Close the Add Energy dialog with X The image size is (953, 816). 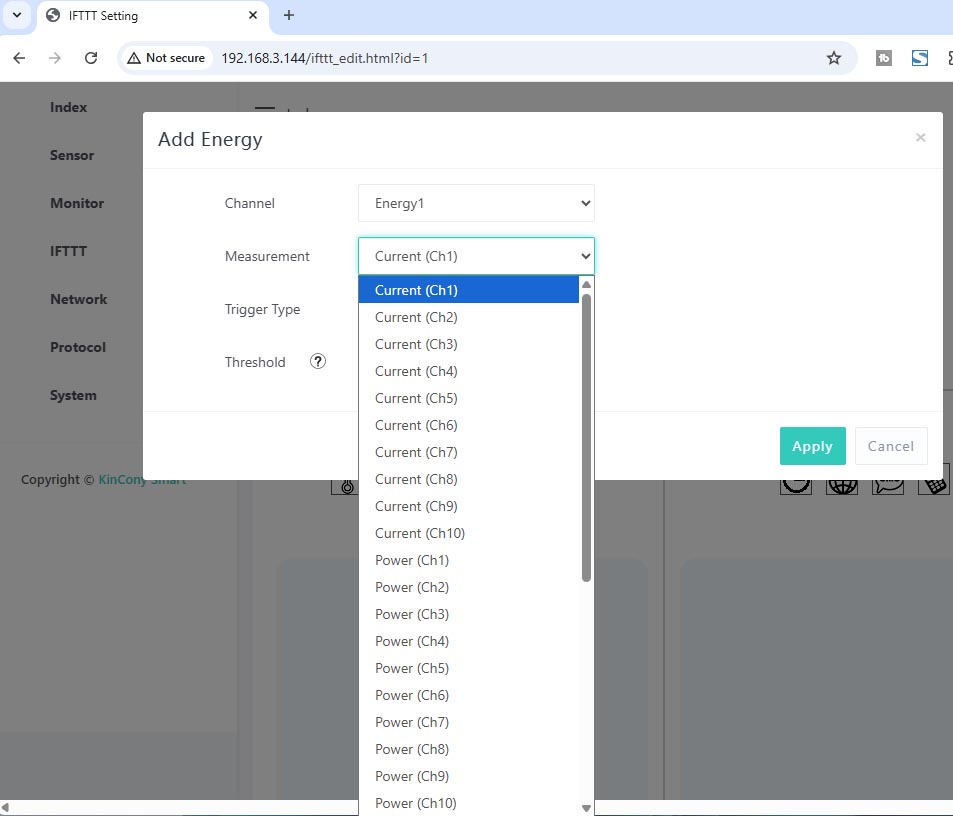coord(920,138)
